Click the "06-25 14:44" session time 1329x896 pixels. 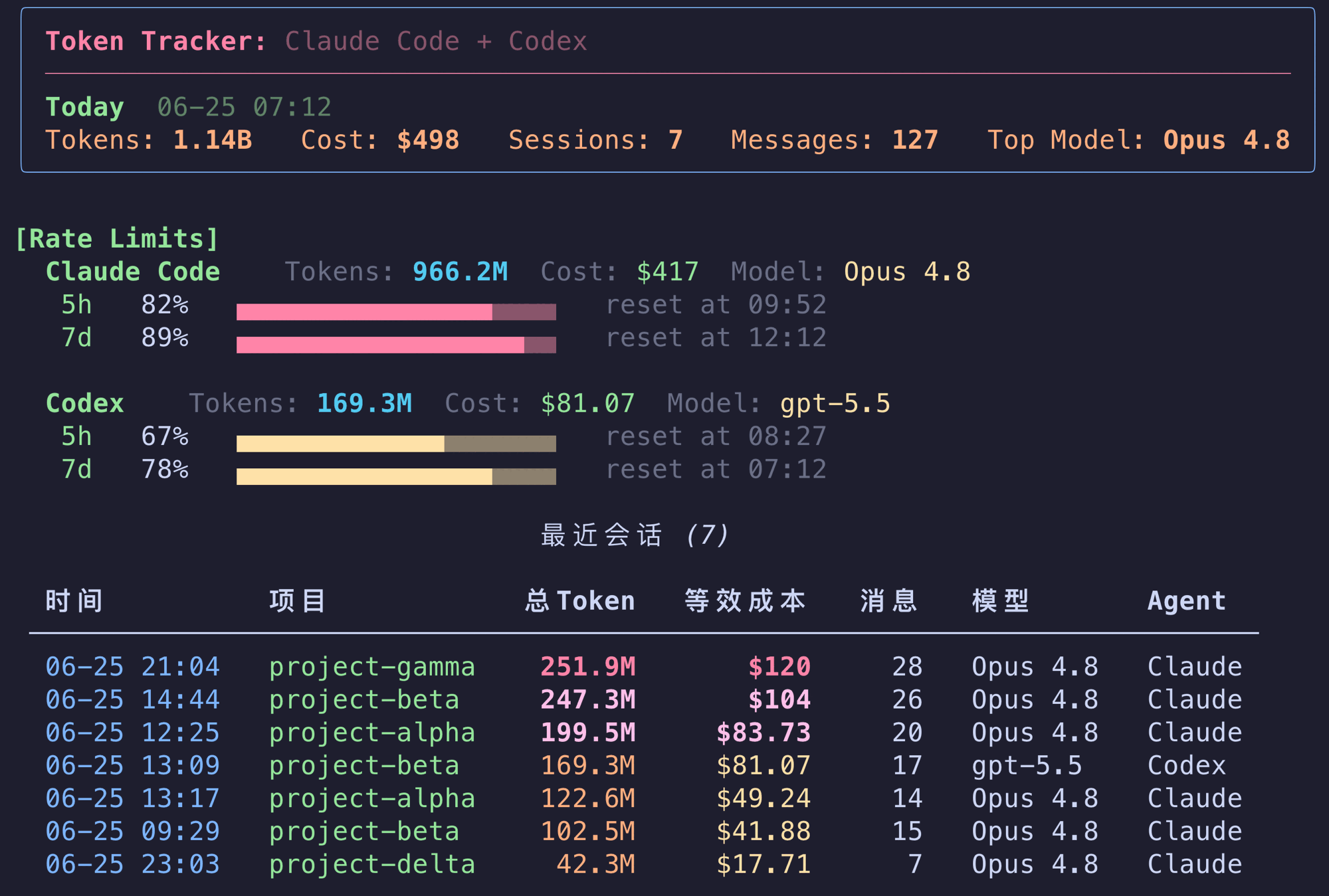[133, 699]
